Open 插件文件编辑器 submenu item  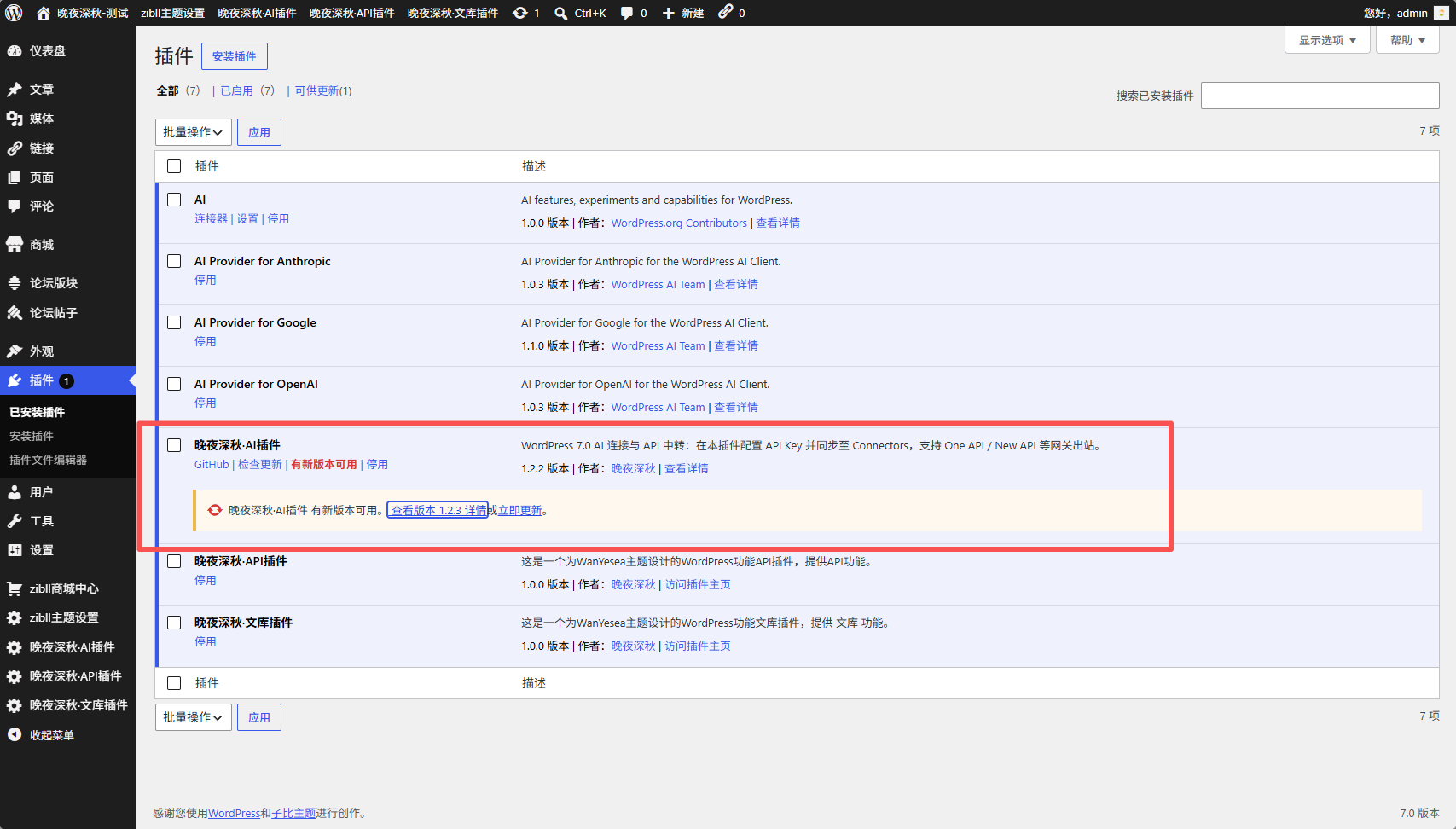click(48, 460)
